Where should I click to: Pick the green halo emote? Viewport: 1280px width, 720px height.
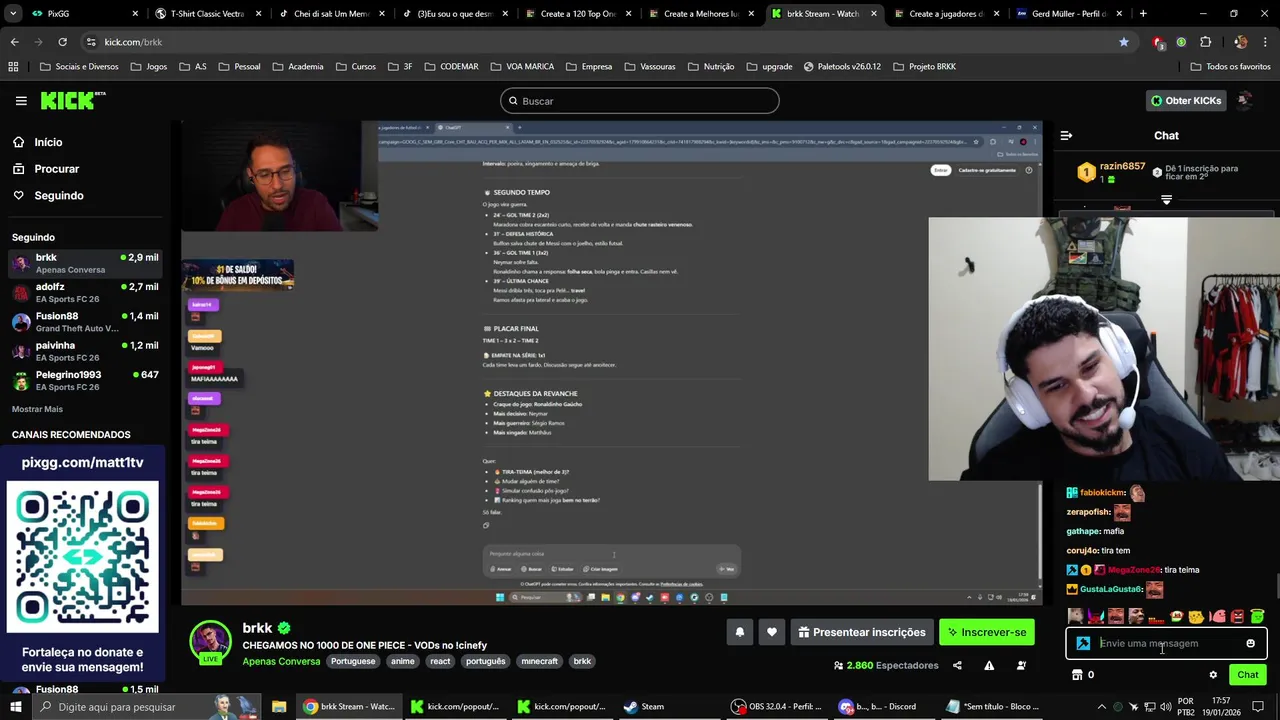pyautogui.click(x=1257, y=616)
